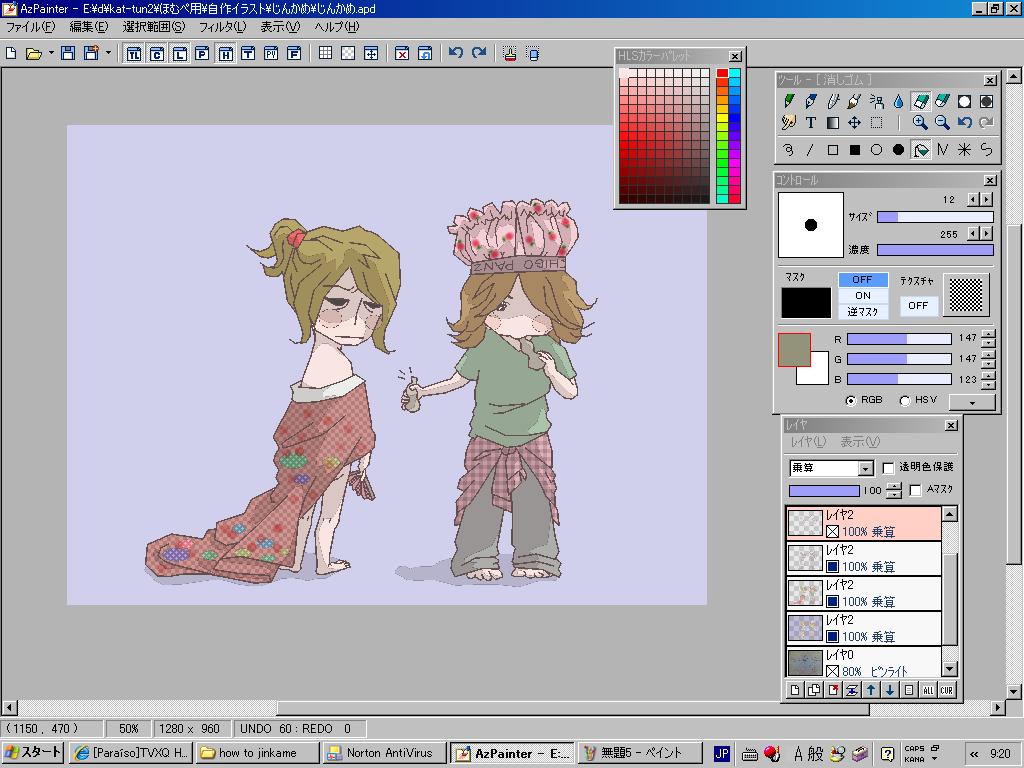Click the undo arrow in main toolbar
The height and width of the screenshot is (768, 1024).
click(456, 53)
